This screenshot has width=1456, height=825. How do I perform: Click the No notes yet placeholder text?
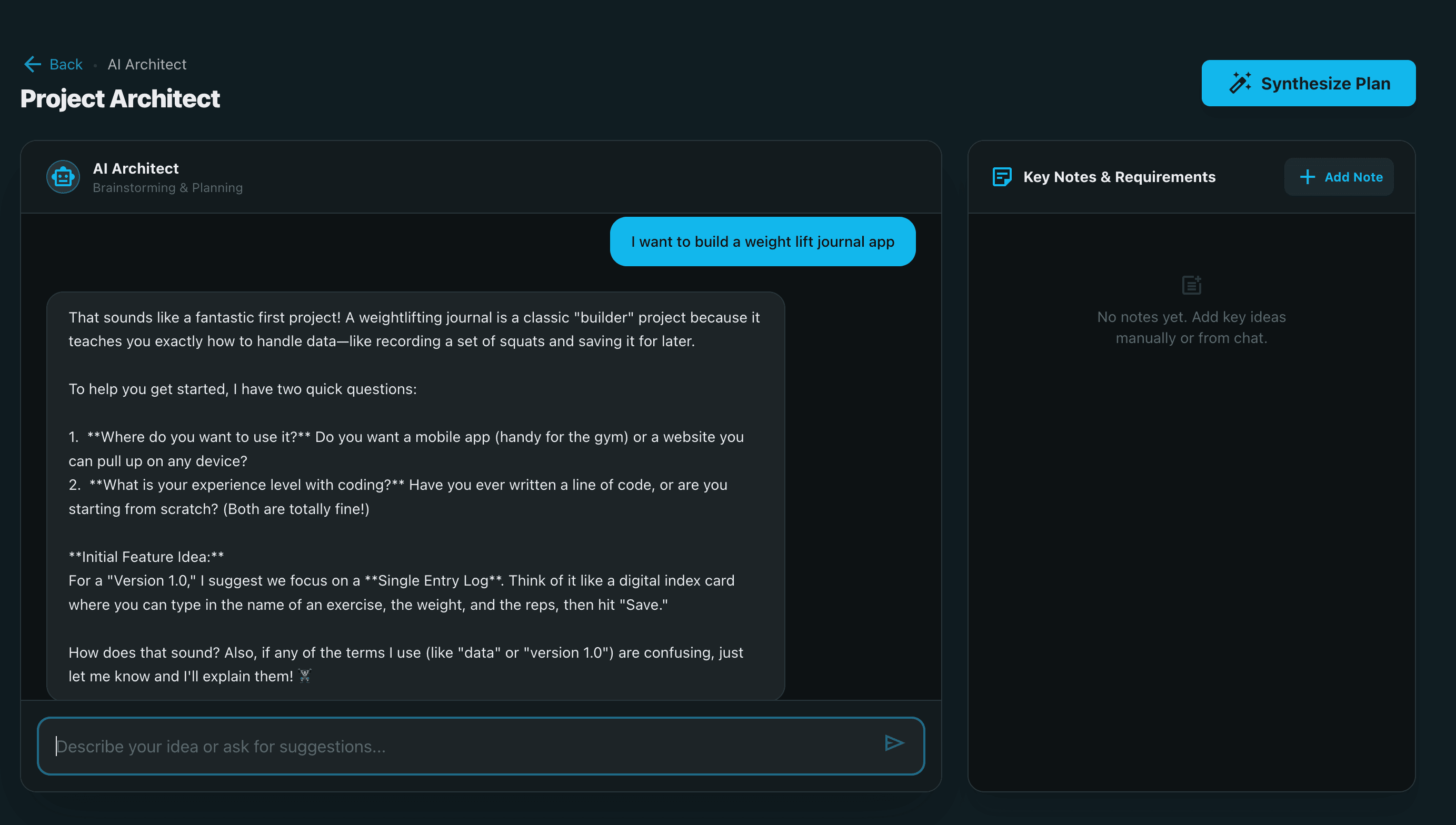pos(1191,327)
